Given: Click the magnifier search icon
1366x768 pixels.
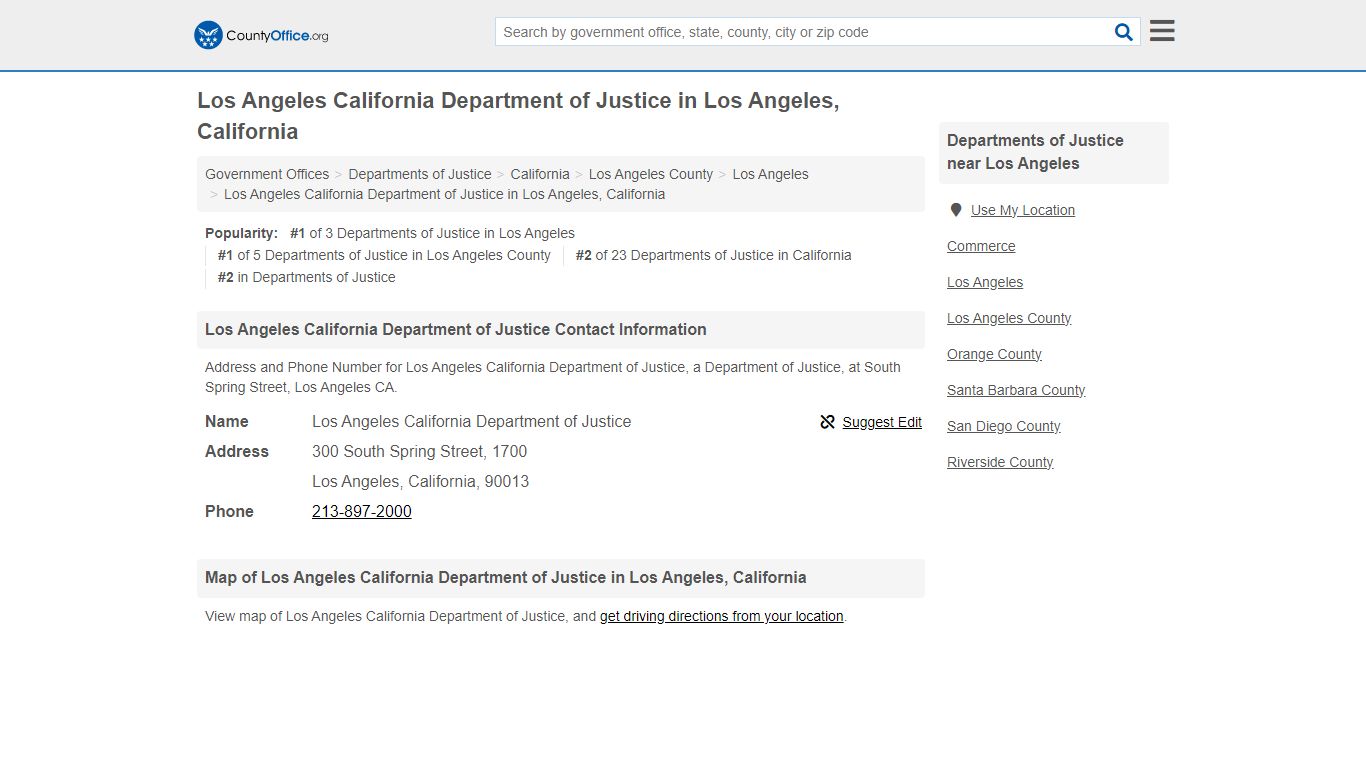Looking at the screenshot, I should pos(1124,32).
